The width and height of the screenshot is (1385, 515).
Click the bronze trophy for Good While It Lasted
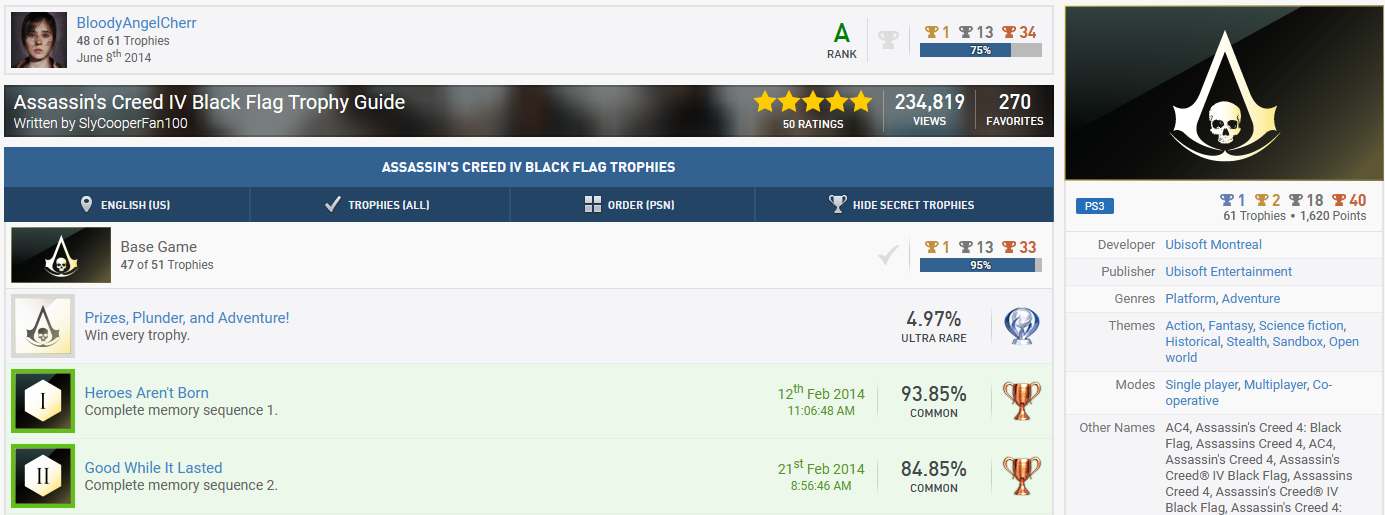point(1021,476)
